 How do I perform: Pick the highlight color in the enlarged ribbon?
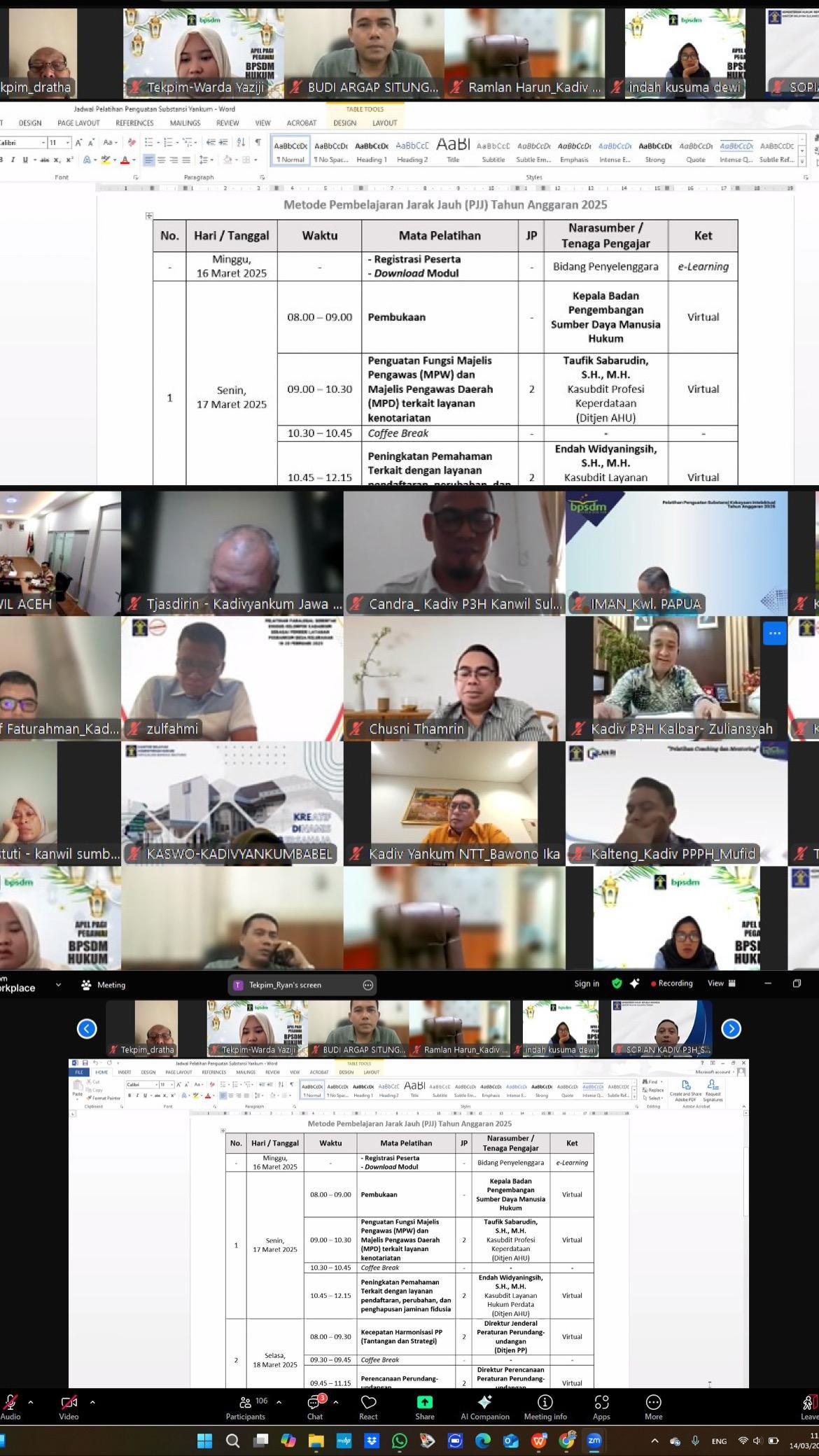pyautogui.click(x=106, y=160)
